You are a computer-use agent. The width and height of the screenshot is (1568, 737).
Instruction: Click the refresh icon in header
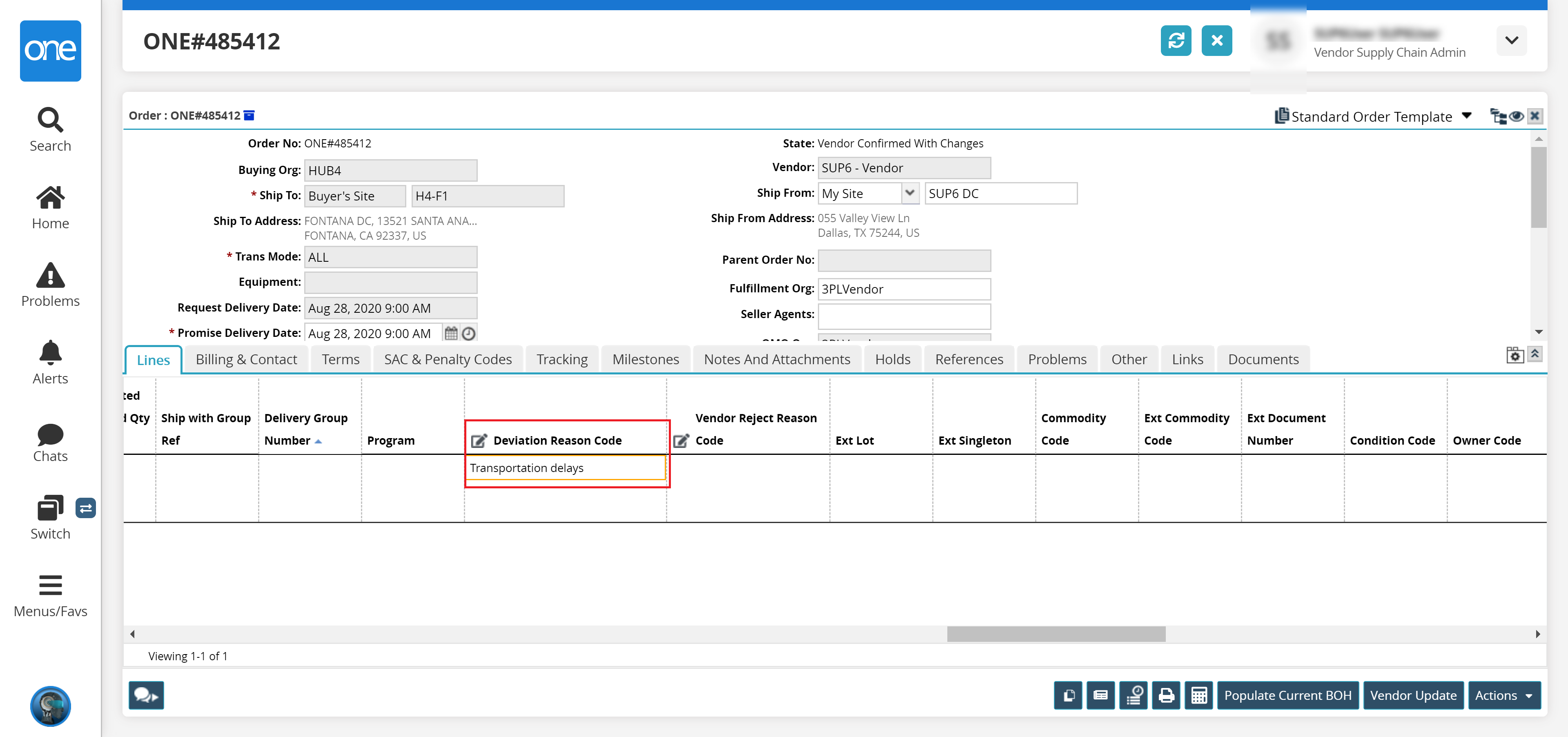coord(1176,41)
